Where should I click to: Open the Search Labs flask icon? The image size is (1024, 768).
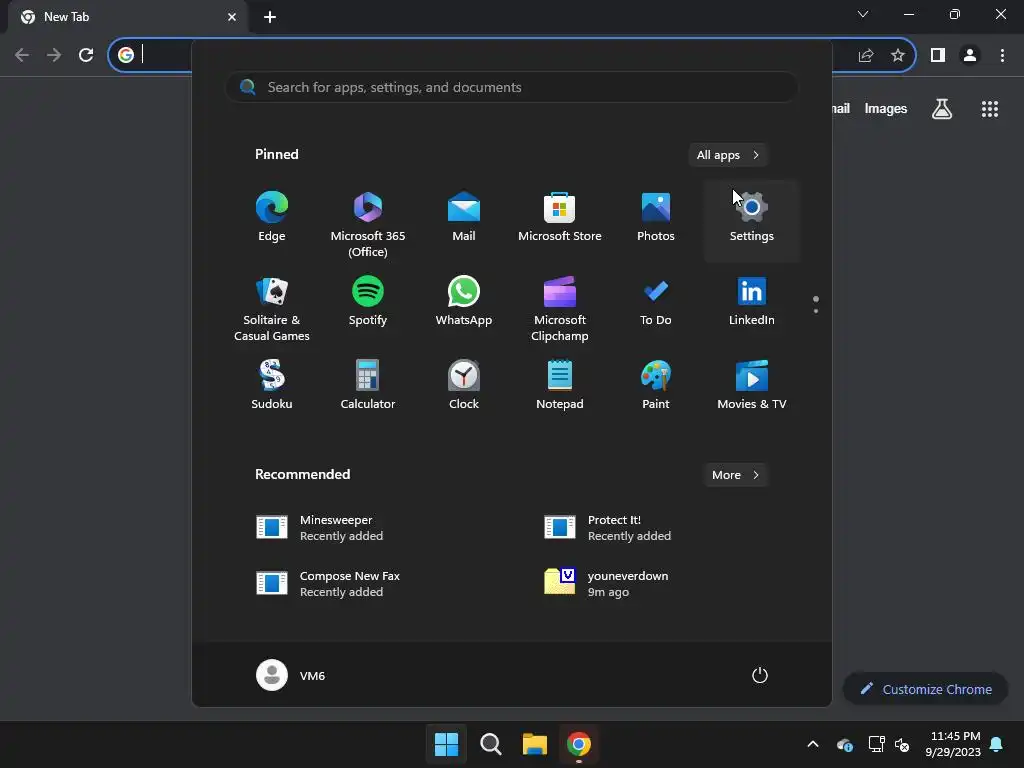[x=942, y=109]
